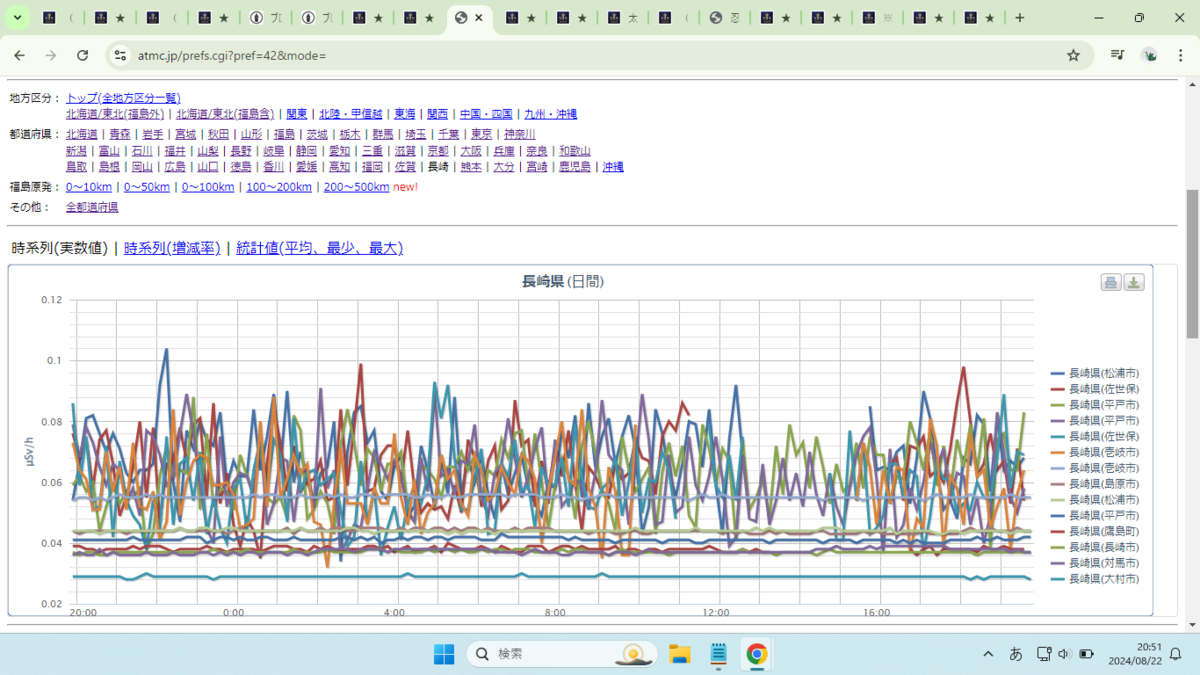Open a new browser tab
Screen dimensions: 1200x675
1020,18
